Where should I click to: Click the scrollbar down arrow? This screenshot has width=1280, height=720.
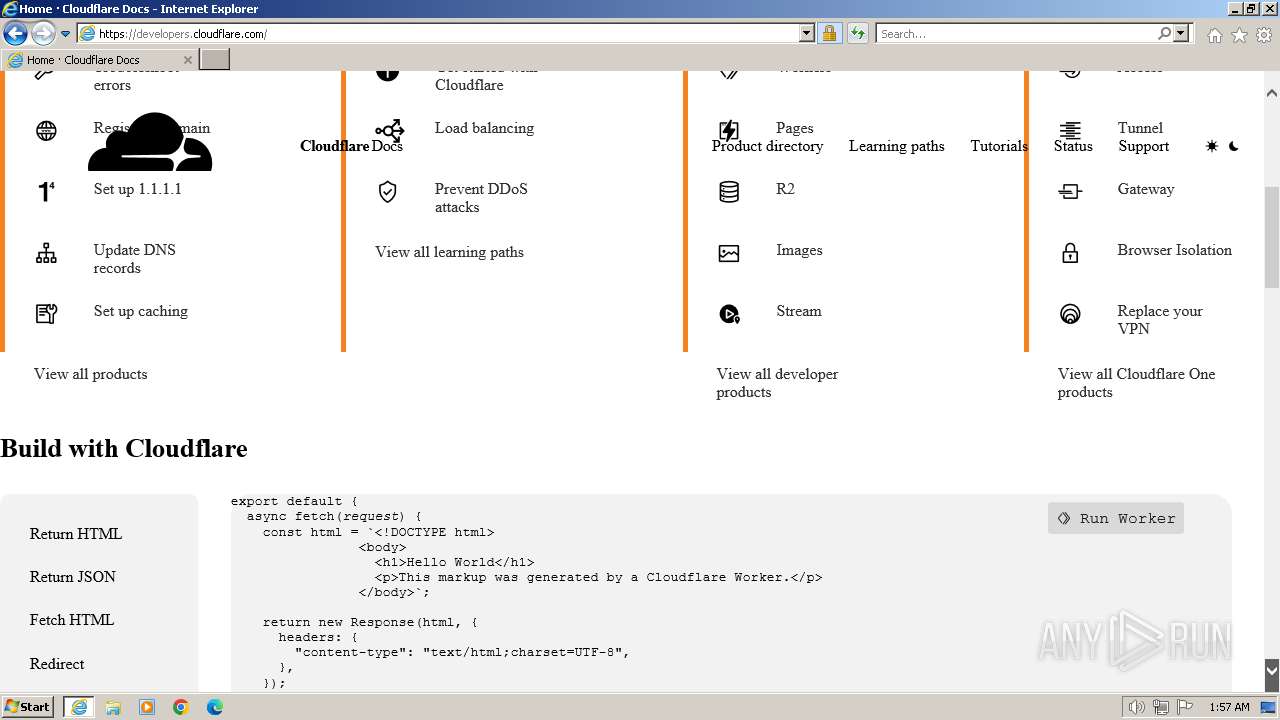tap(1272, 669)
